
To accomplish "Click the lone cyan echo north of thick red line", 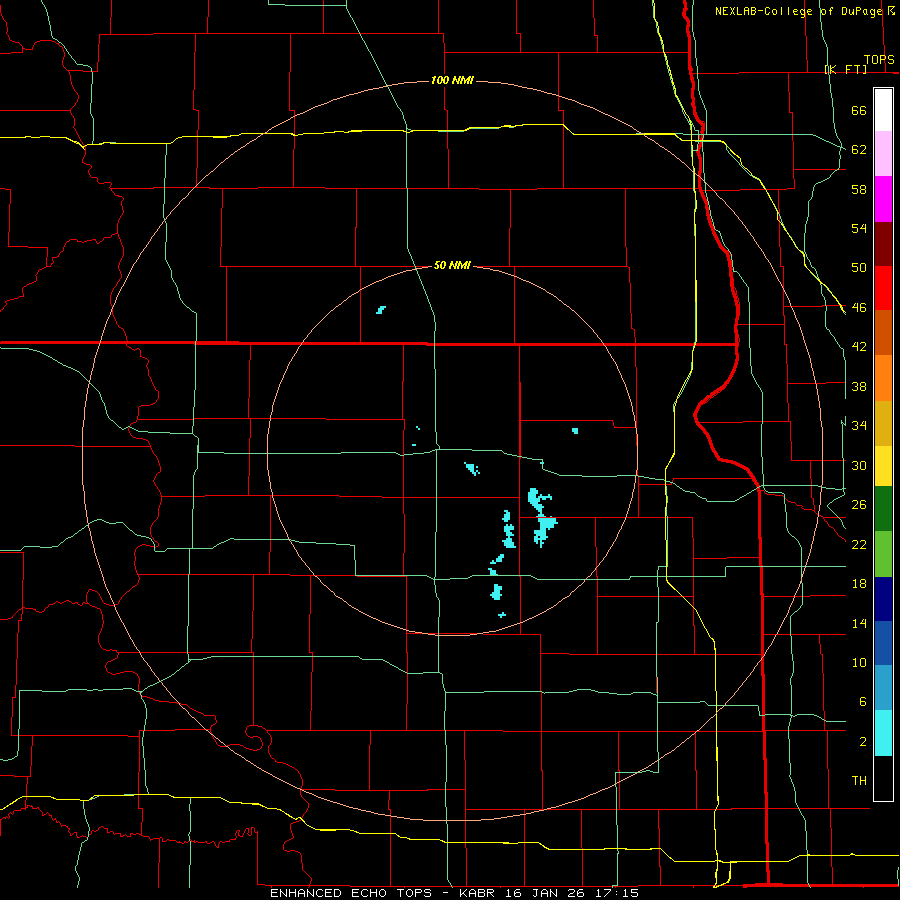I will [381, 310].
